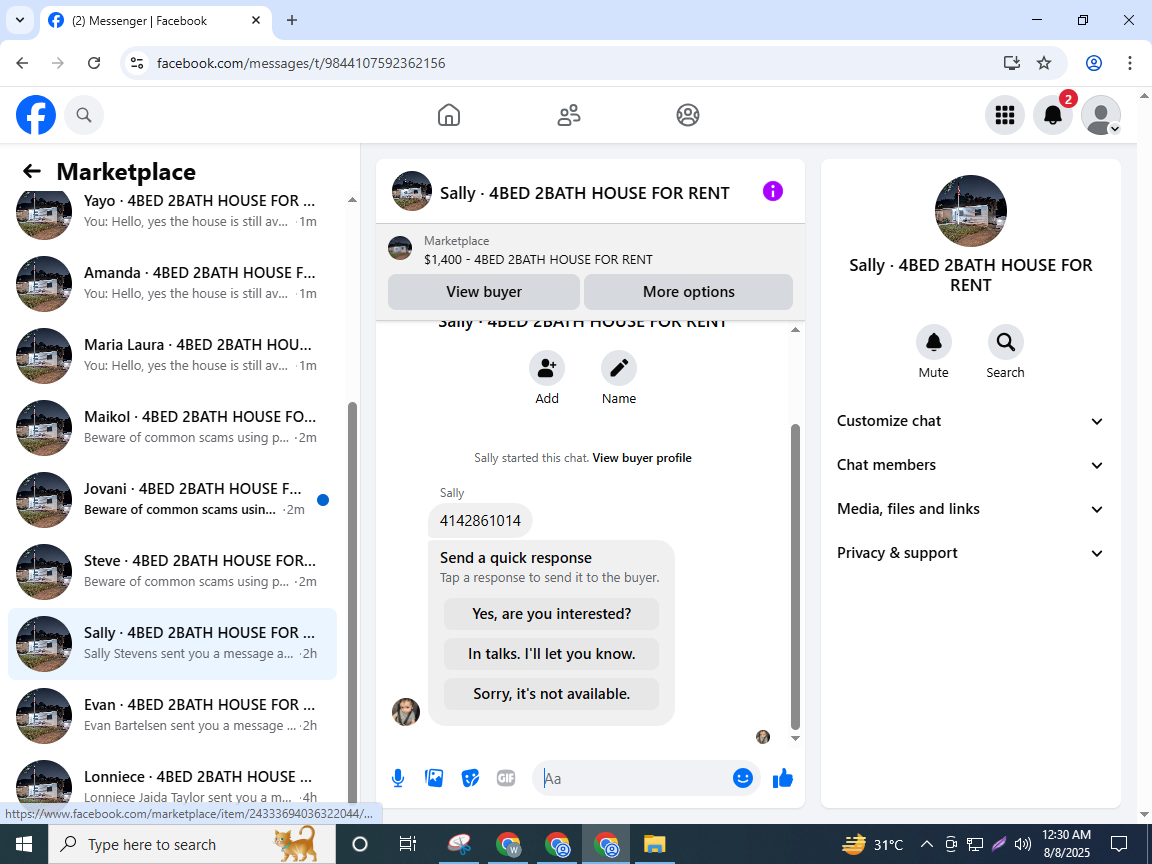Open the Friends icon in top nav

click(x=569, y=115)
